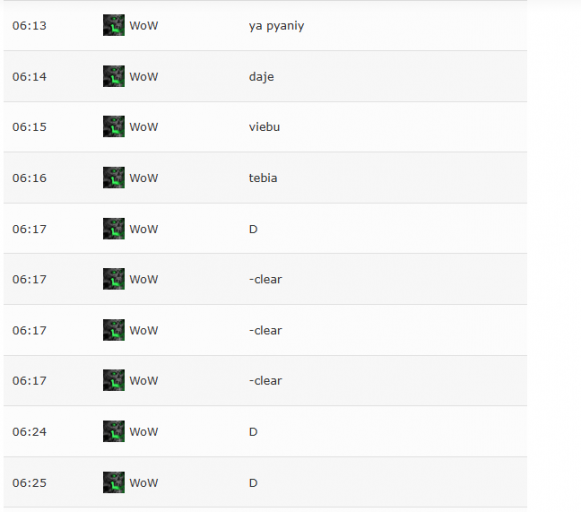Click the WoW avatar in 06:13 row
This screenshot has width=581, height=512.
(x=114, y=25)
